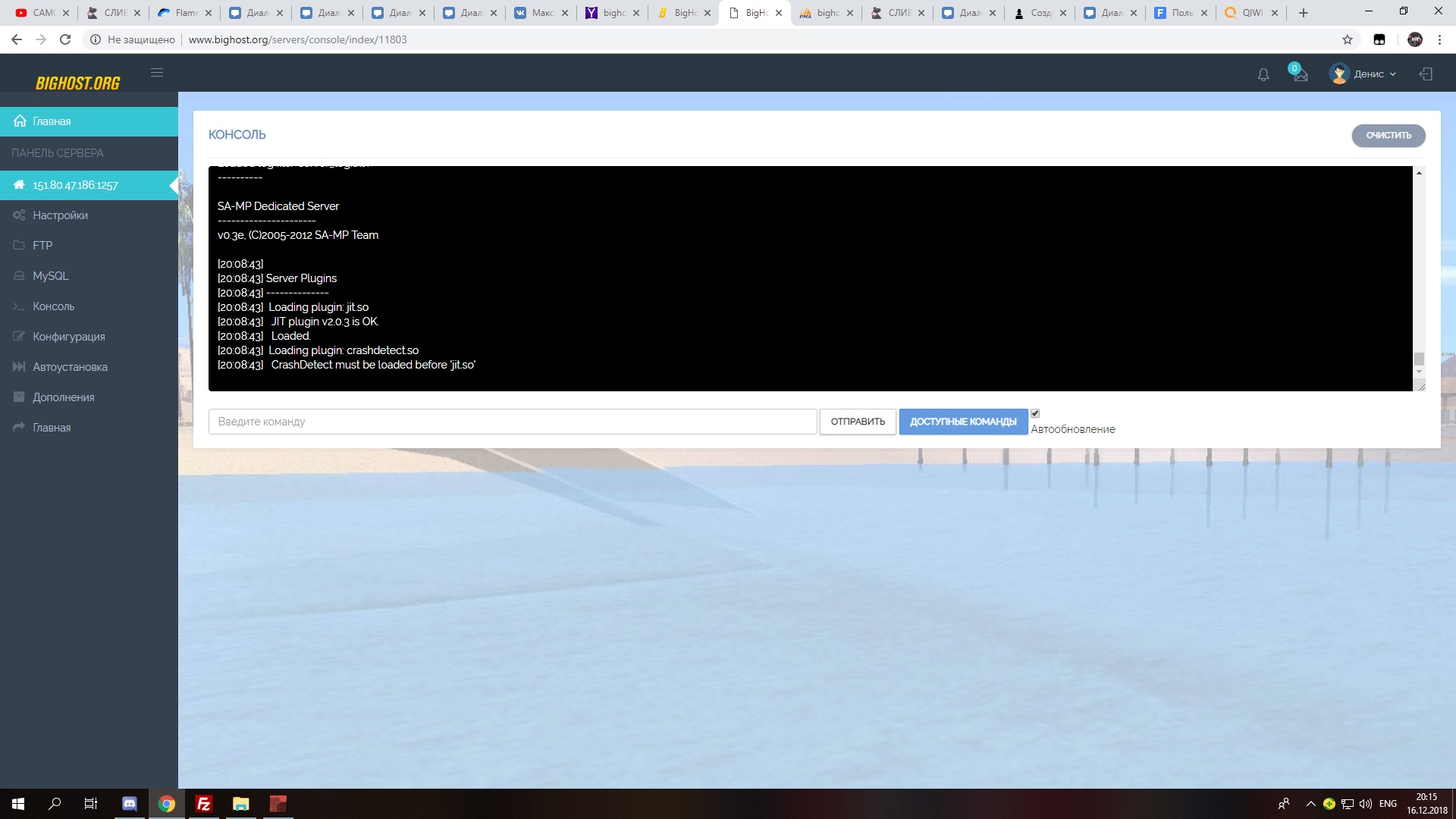The width and height of the screenshot is (1456, 819).
Task: Switch to the first САМС YouTube tab
Action: coord(42,13)
